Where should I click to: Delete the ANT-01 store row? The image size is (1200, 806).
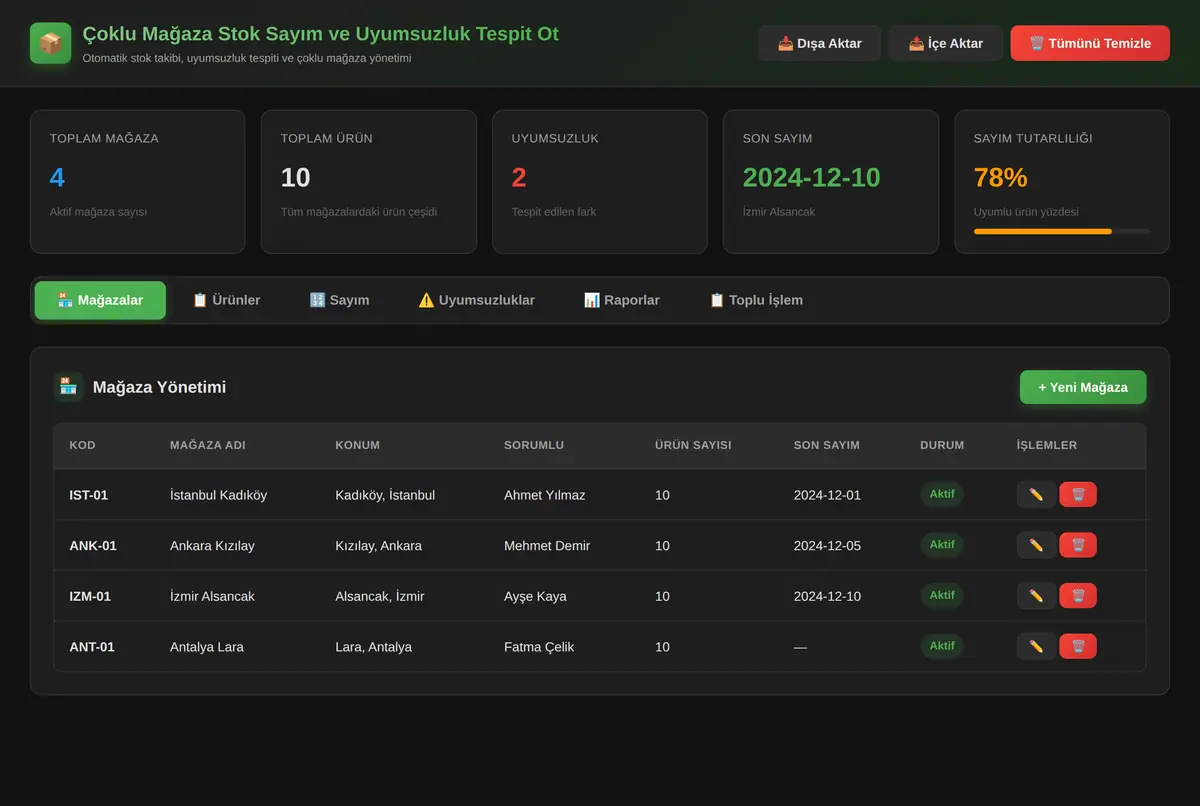tap(1078, 646)
